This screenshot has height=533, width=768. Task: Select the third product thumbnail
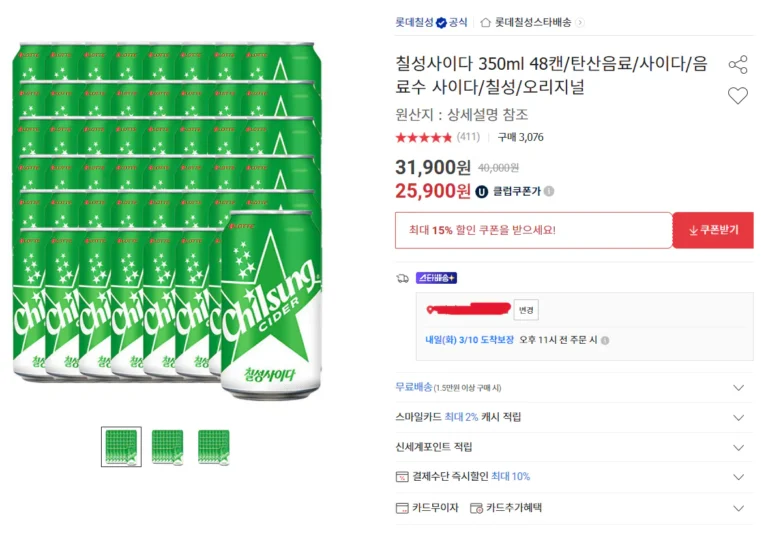(213, 446)
